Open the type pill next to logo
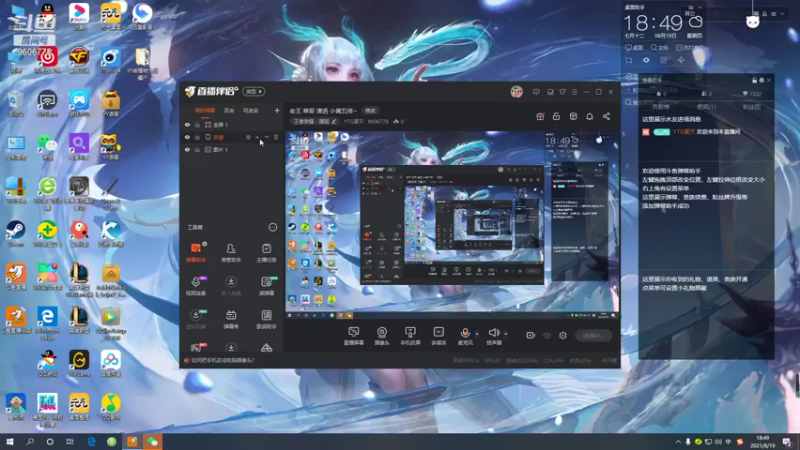The width and height of the screenshot is (800, 450). [254, 91]
